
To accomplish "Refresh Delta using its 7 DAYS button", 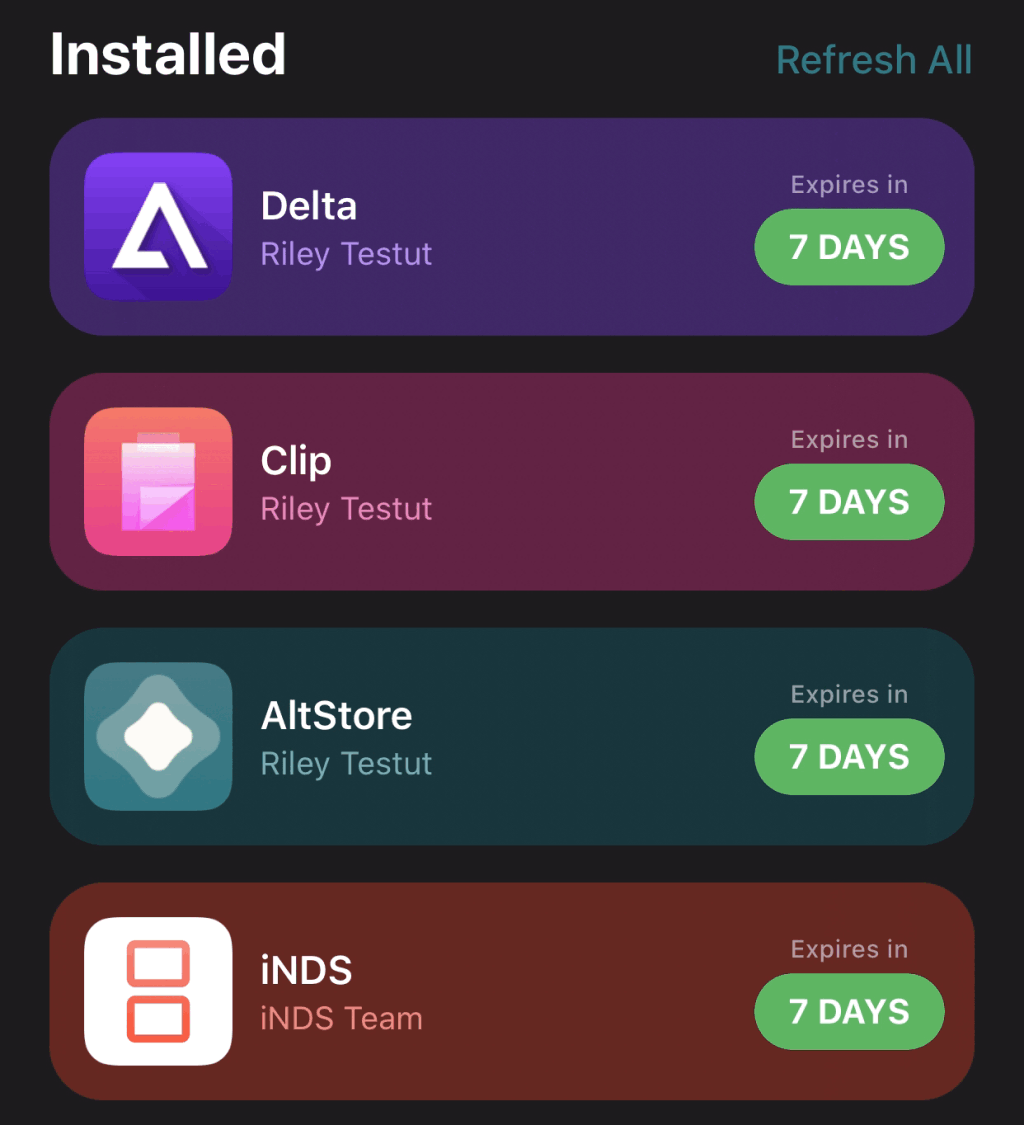I will 849,247.
